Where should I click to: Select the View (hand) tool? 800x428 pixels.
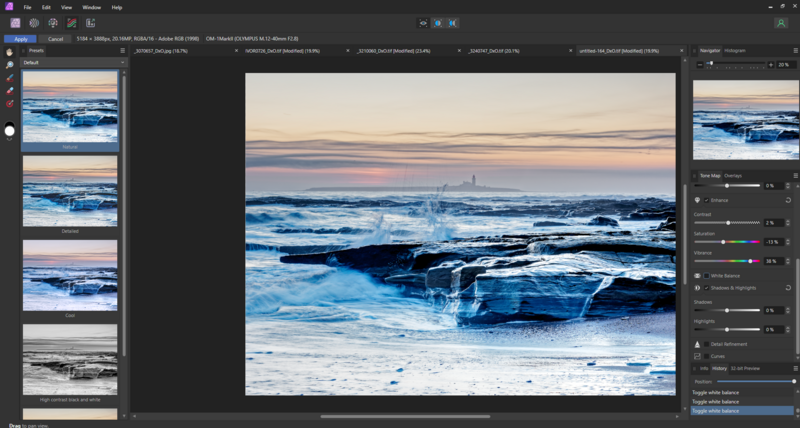point(9,52)
